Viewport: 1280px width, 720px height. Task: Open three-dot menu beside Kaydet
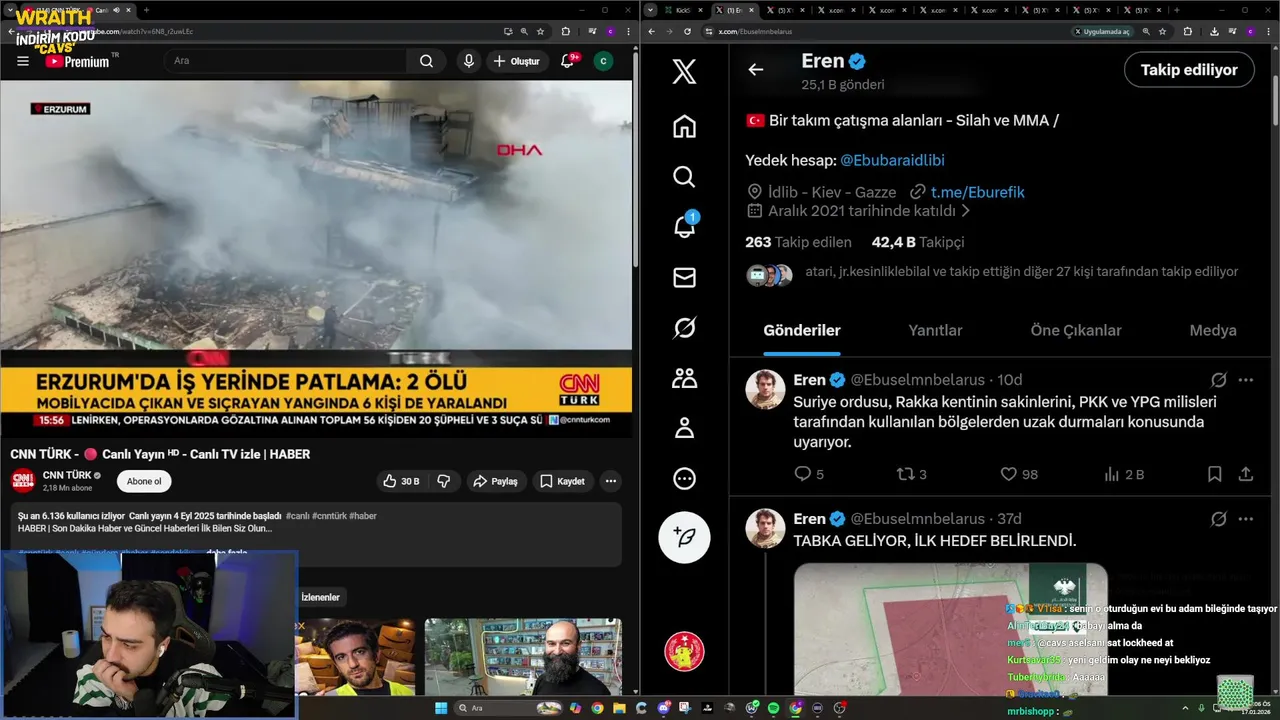(x=611, y=481)
